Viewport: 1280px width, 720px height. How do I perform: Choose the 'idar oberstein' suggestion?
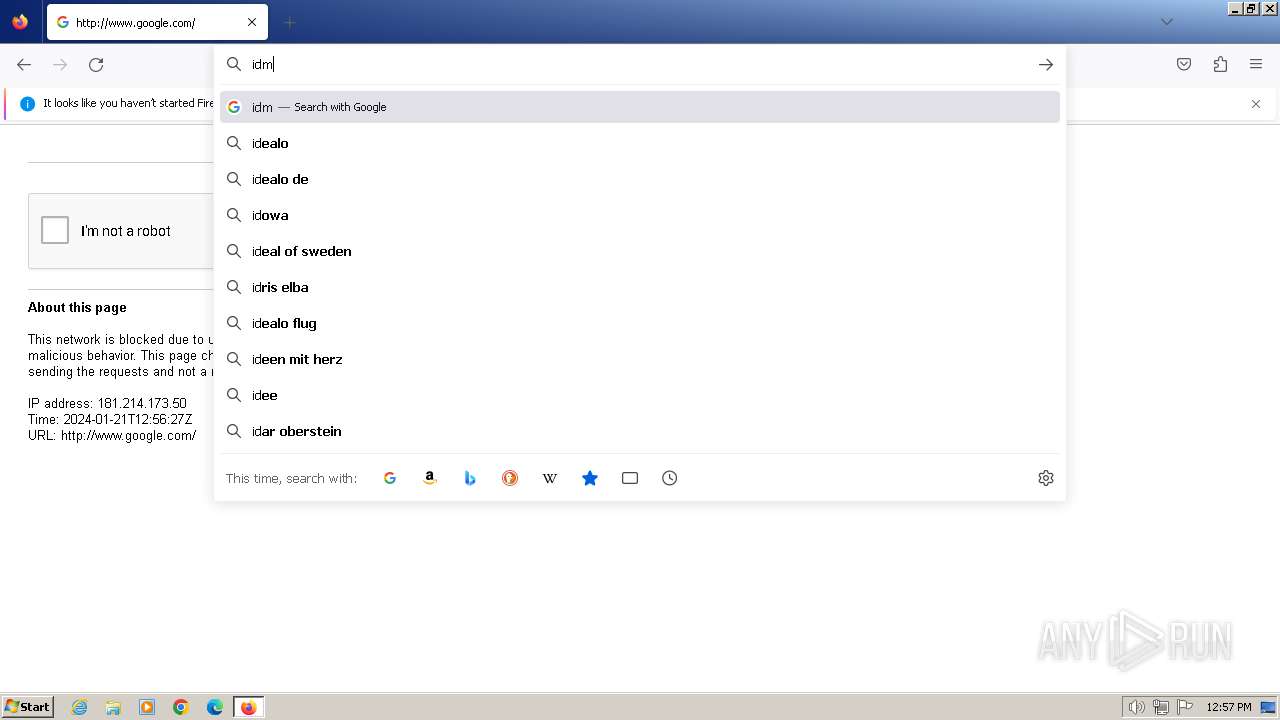(x=640, y=431)
